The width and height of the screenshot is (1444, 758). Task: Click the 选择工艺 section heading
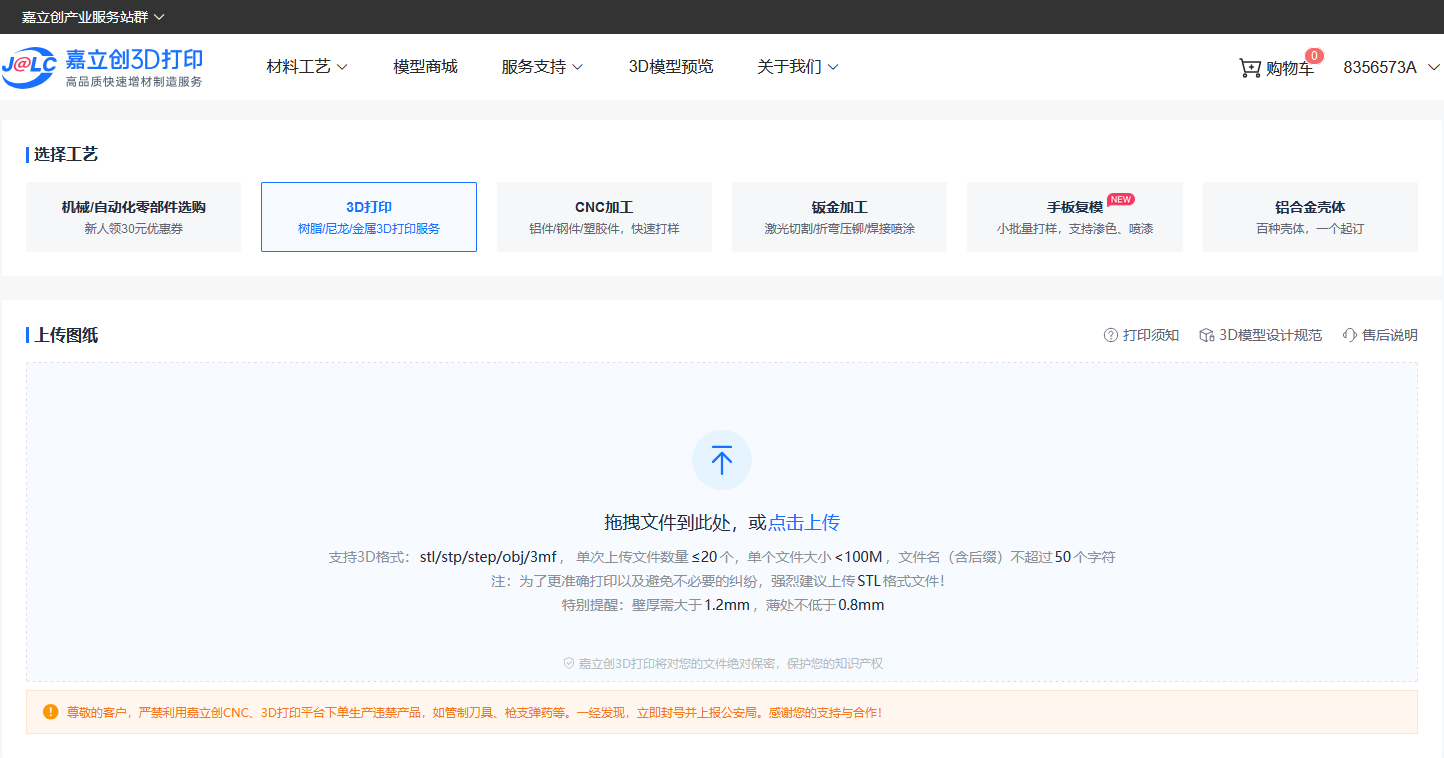[x=66, y=154]
